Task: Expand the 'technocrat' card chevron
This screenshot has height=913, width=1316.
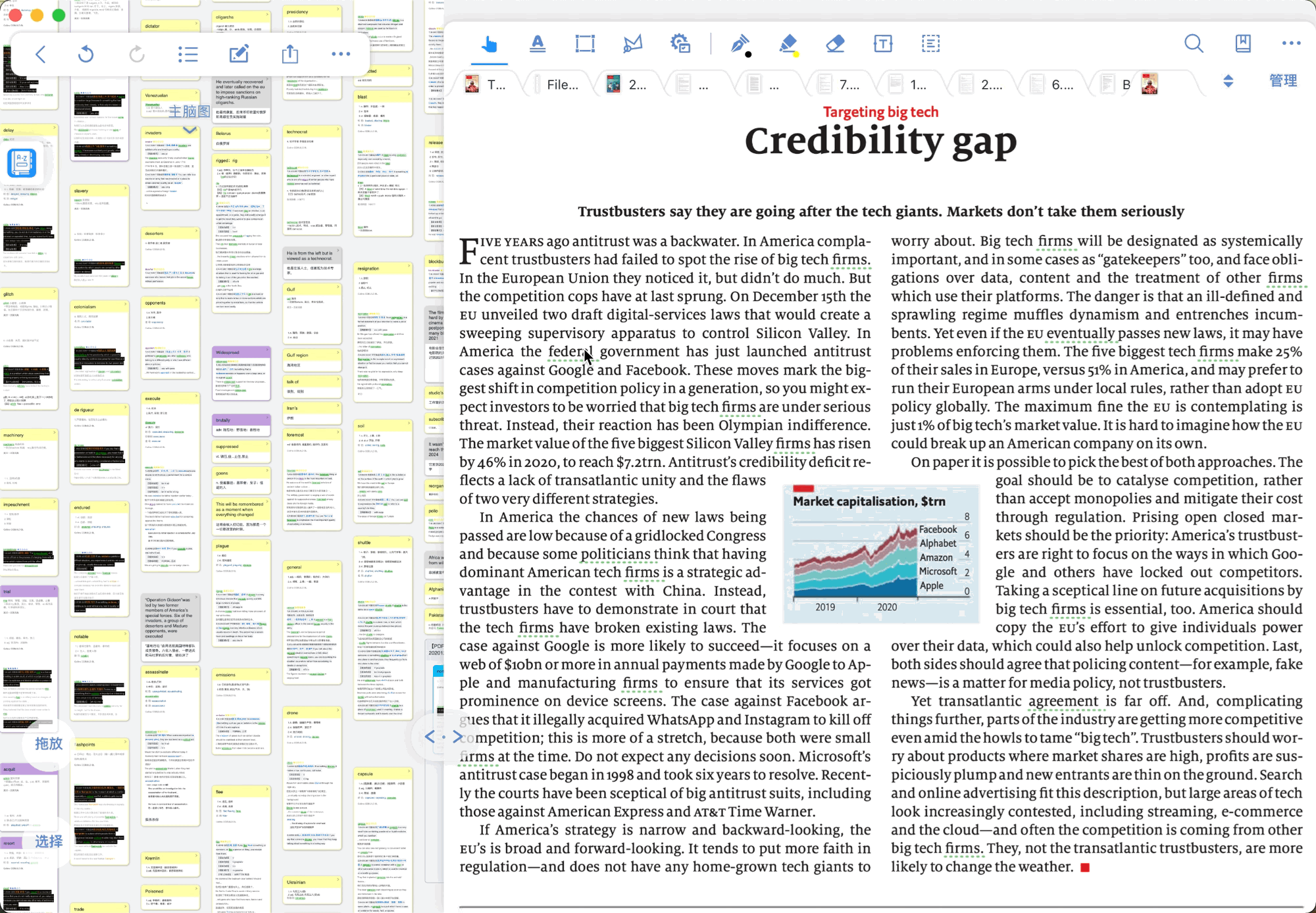Action: (x=338, y=130)
